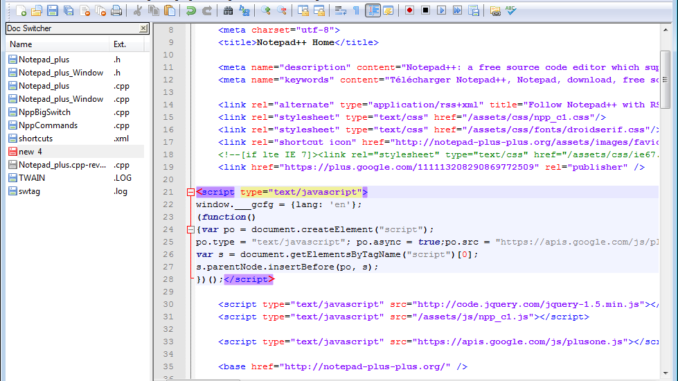Screen dimensions: 678x381
Task: Toggle synchronized vertical scrolling icon
Action: [x=303, y=11]
